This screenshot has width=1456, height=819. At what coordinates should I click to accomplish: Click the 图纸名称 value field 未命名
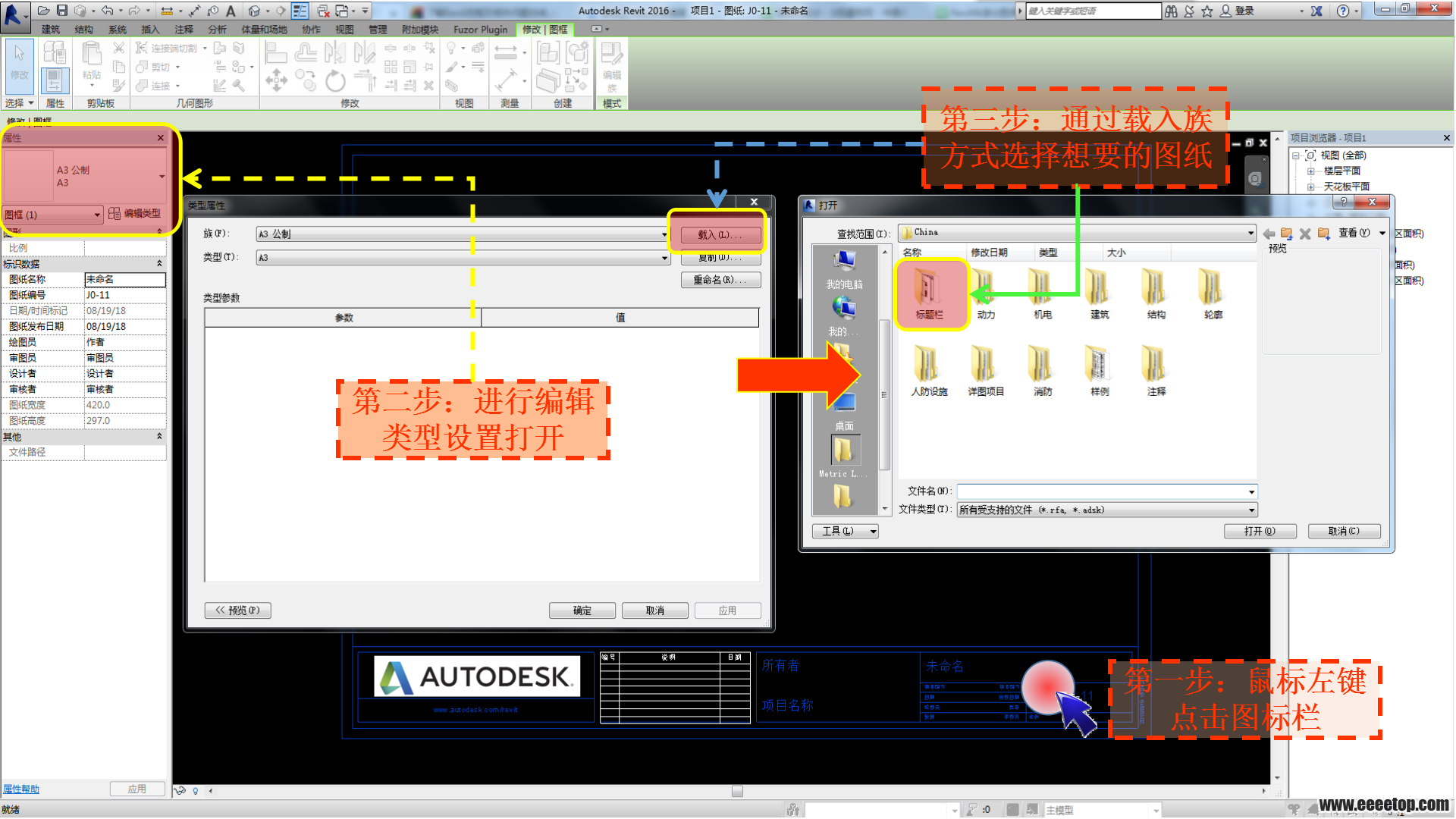tap(125, 279)
